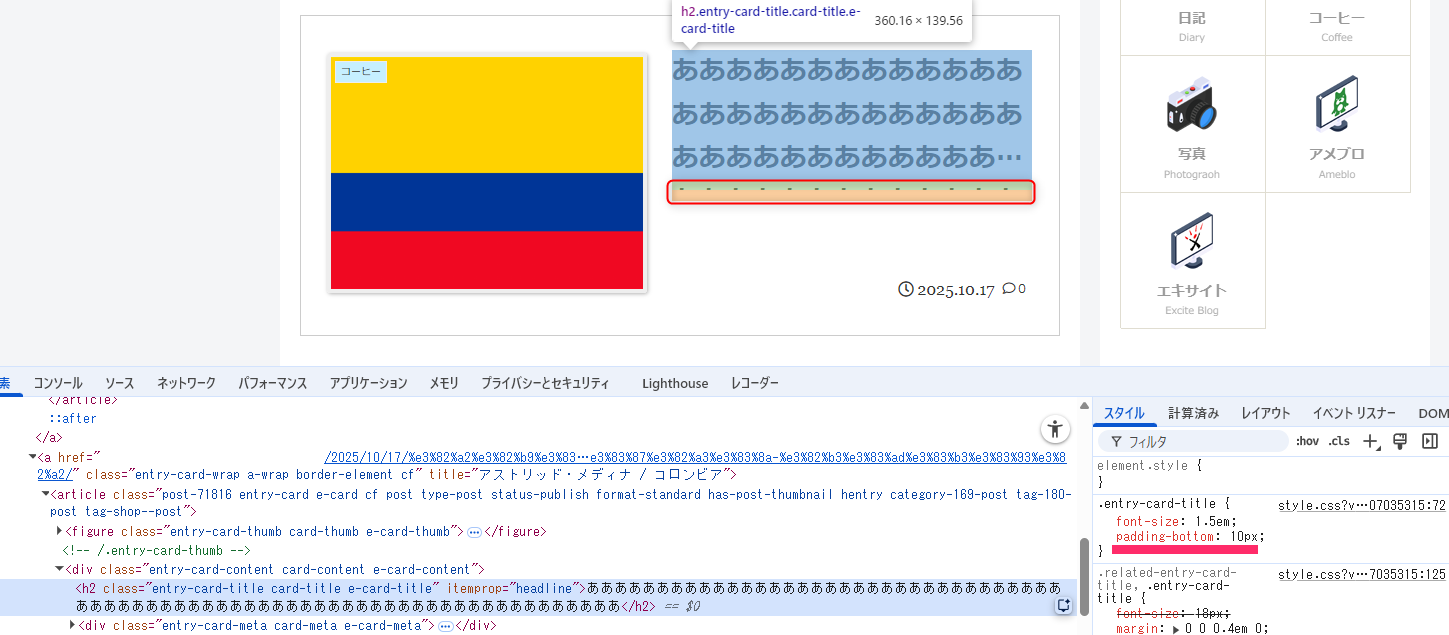Click the accessibility tree toggle icon
Screen dimensions: 1449x635
coord(1055,430)
